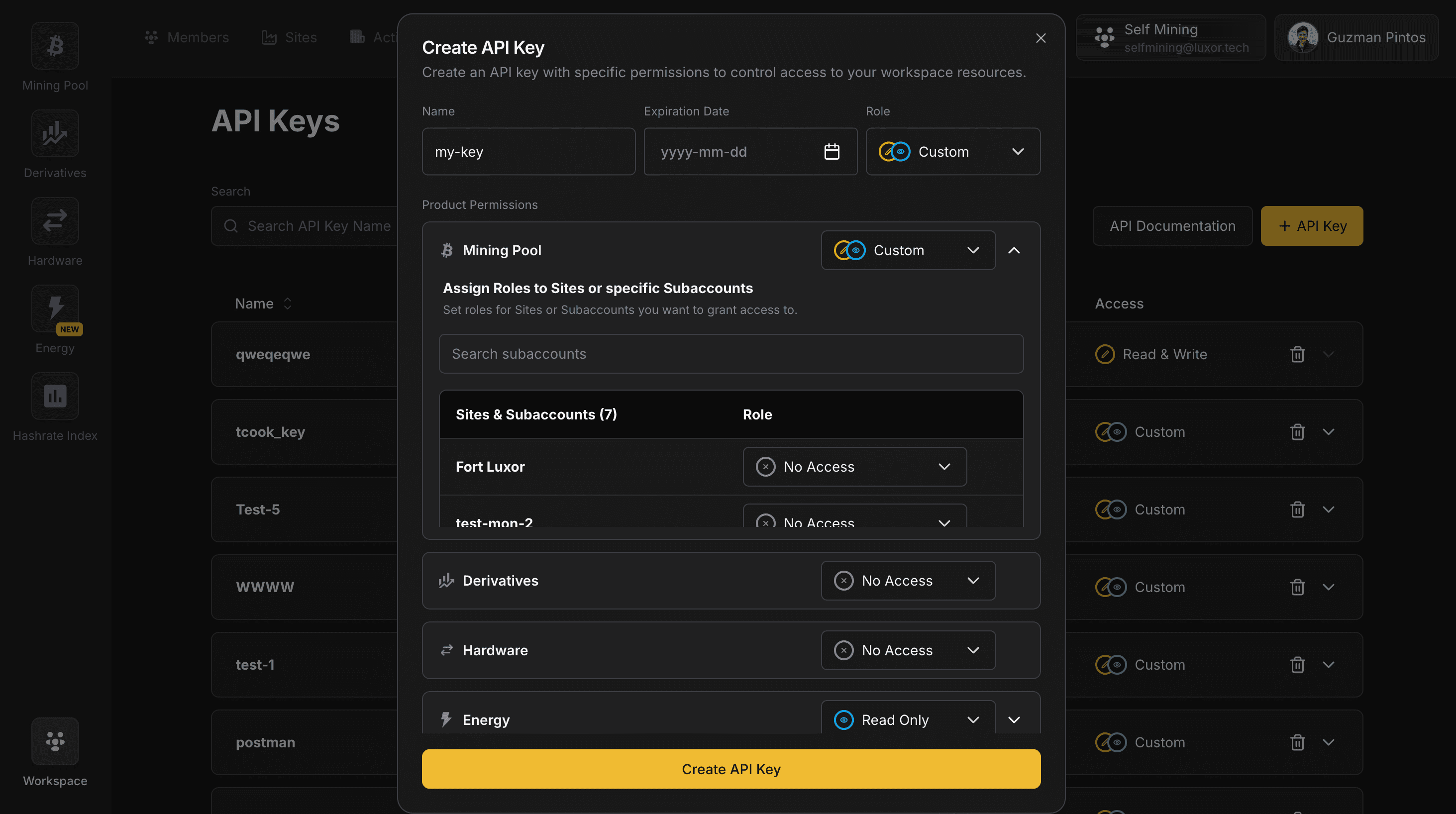The image size is (1456, 814).
Task: Open the Derivatives section from the sidebar
Action: [55, 133]
